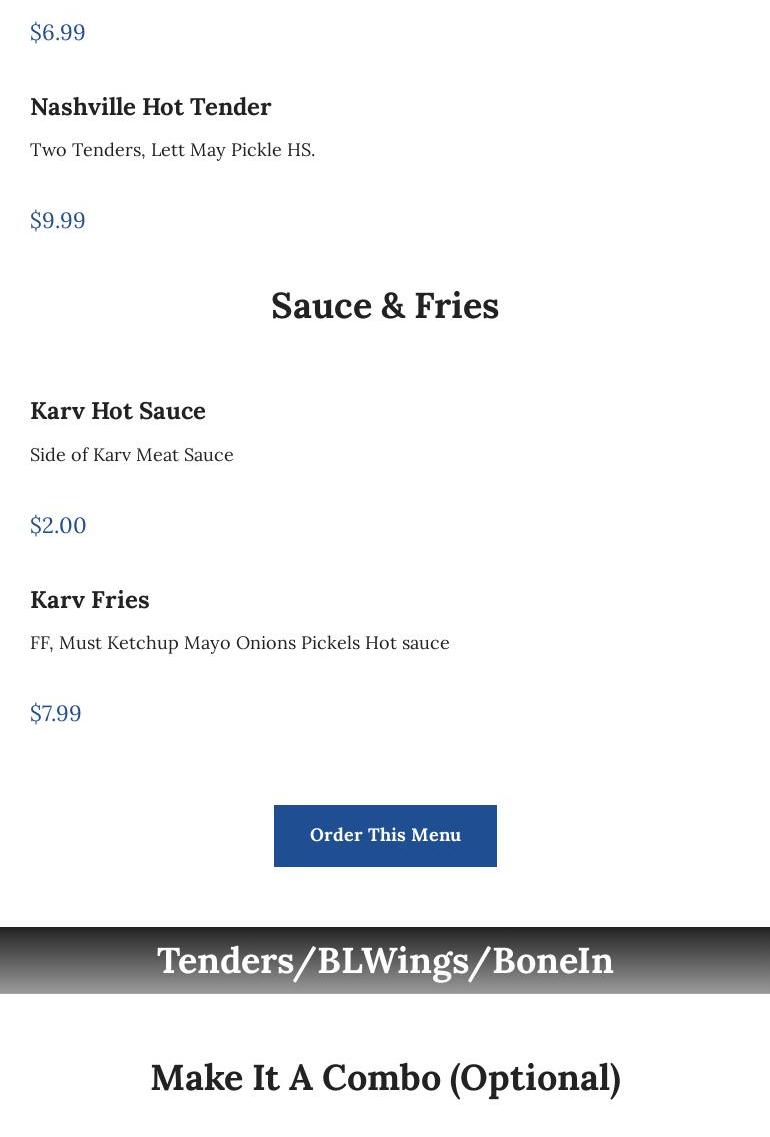Click the $9.99 Nashville Hot Tender price
770x1137 pixels.
pyautogui.click(x=58, y=221)
